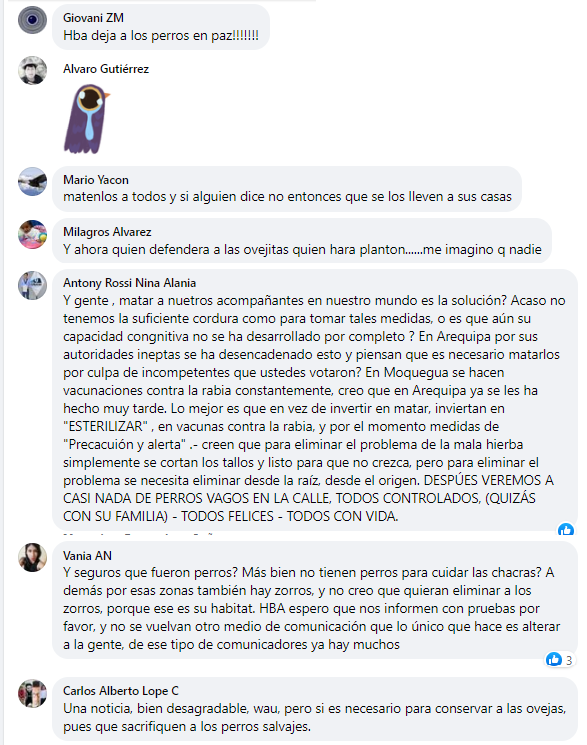Click Mario Yacon's comment text bubble

pyautogui.click(x=287, y=189)
